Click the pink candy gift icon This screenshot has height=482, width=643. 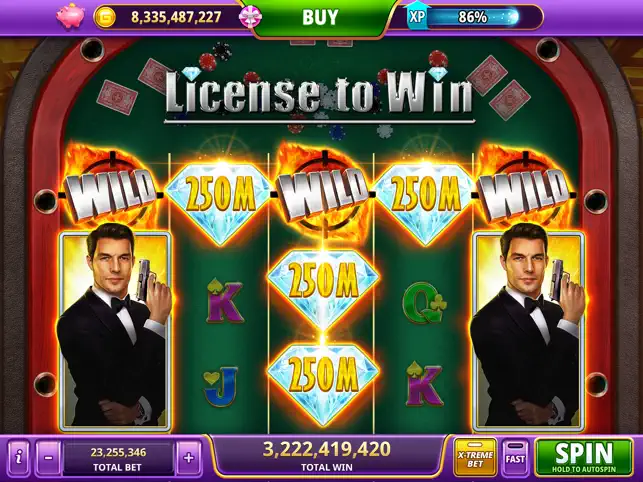pyautogui.click(x=250, y=17)
